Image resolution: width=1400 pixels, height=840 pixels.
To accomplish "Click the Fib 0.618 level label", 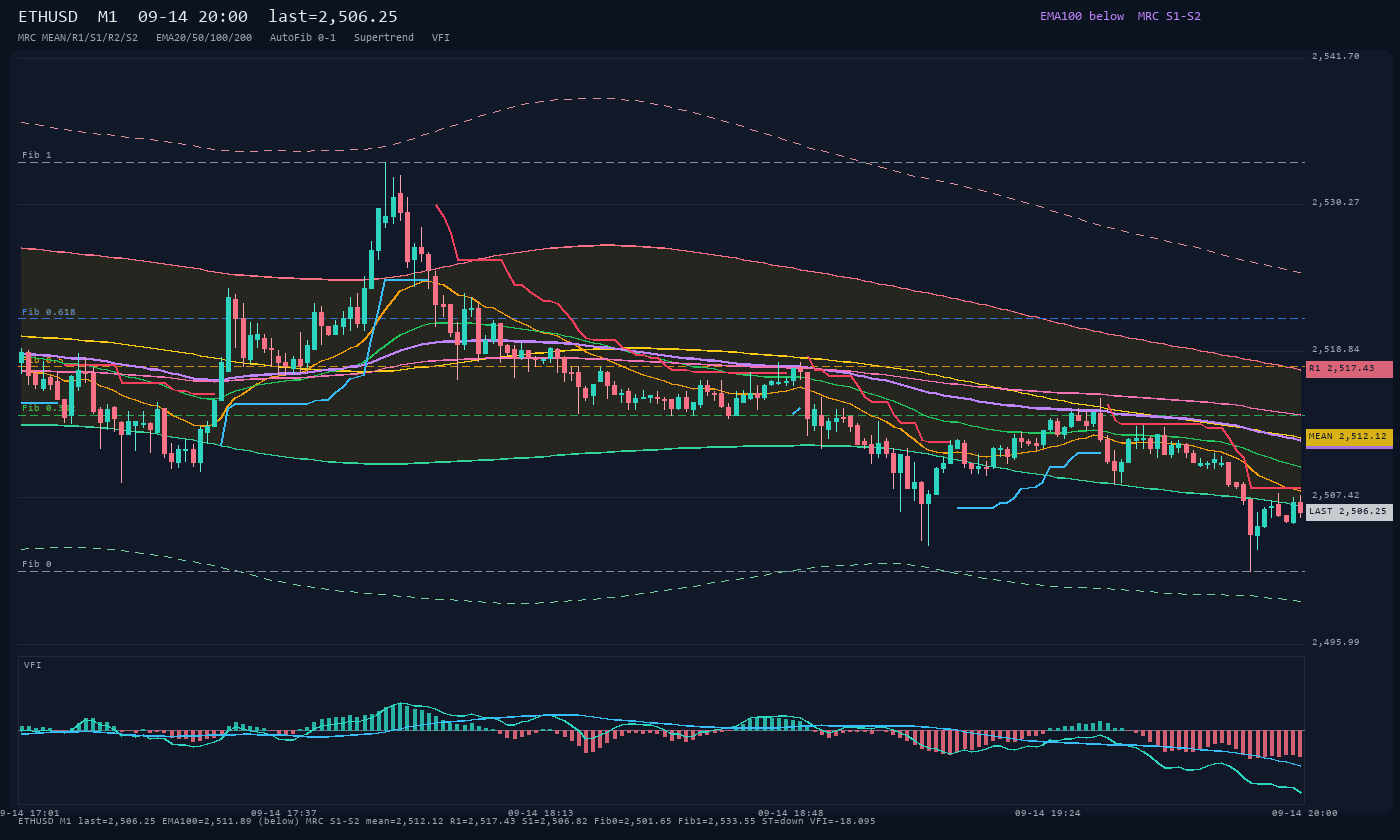I will (49, 312).
